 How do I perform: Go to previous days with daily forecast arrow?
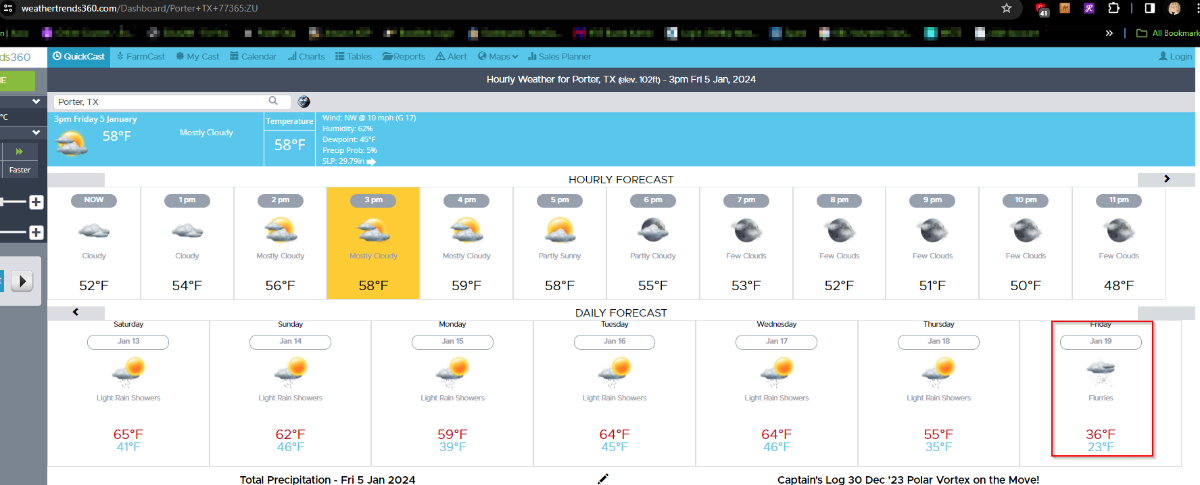[x=76, y=312]
